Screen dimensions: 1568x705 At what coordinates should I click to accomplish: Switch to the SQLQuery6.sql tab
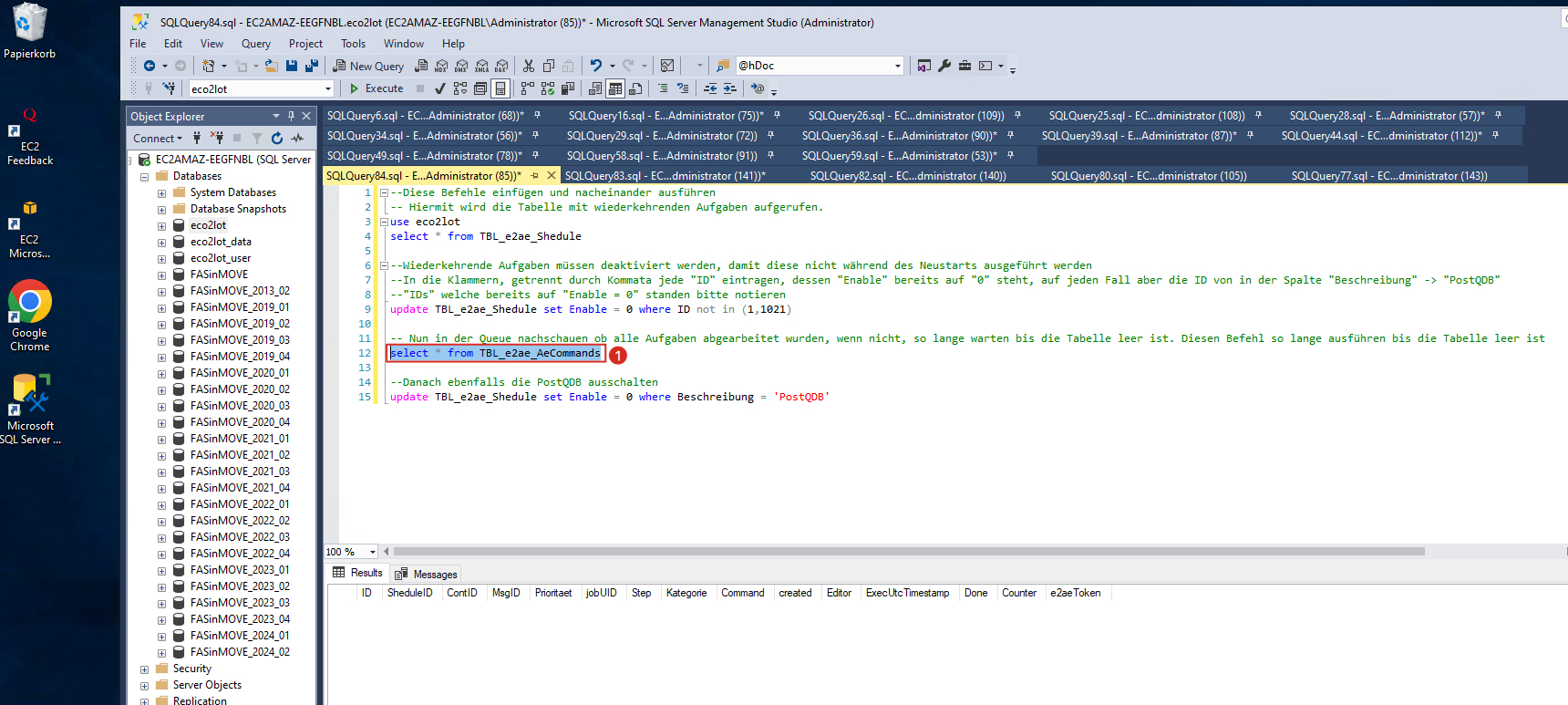tap(426, 116)
